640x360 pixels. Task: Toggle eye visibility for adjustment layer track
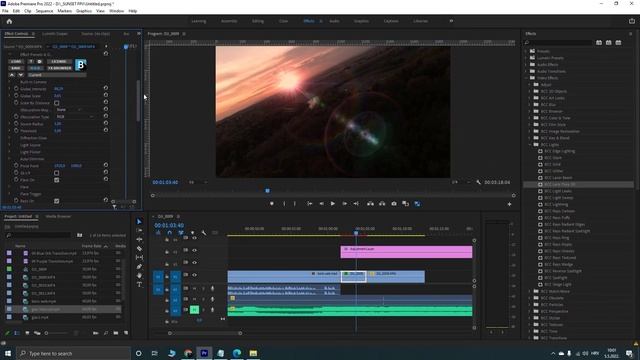(194, 250)
